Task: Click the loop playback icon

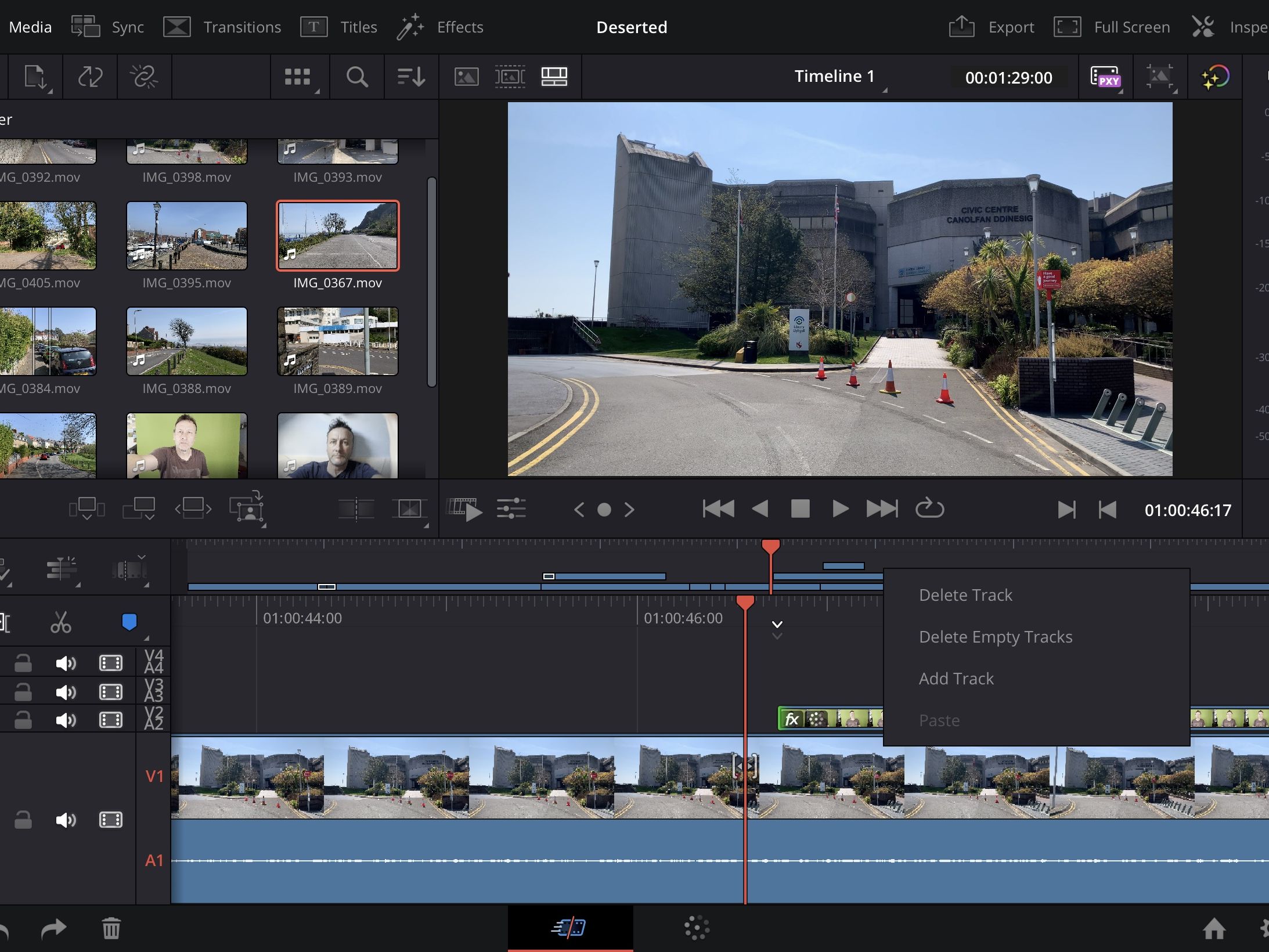Action: (929, 509)
